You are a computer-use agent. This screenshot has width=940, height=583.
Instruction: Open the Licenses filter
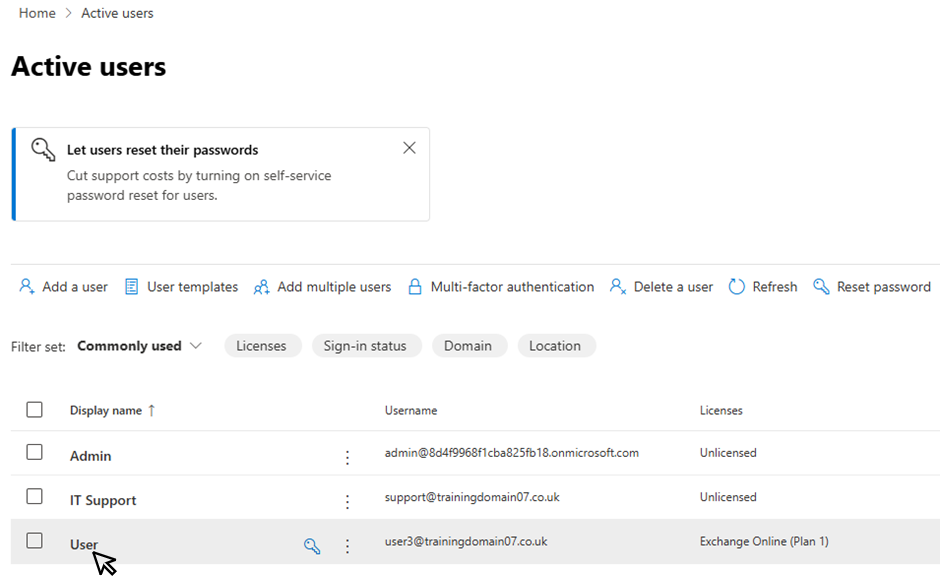click(x=261, y=346)
